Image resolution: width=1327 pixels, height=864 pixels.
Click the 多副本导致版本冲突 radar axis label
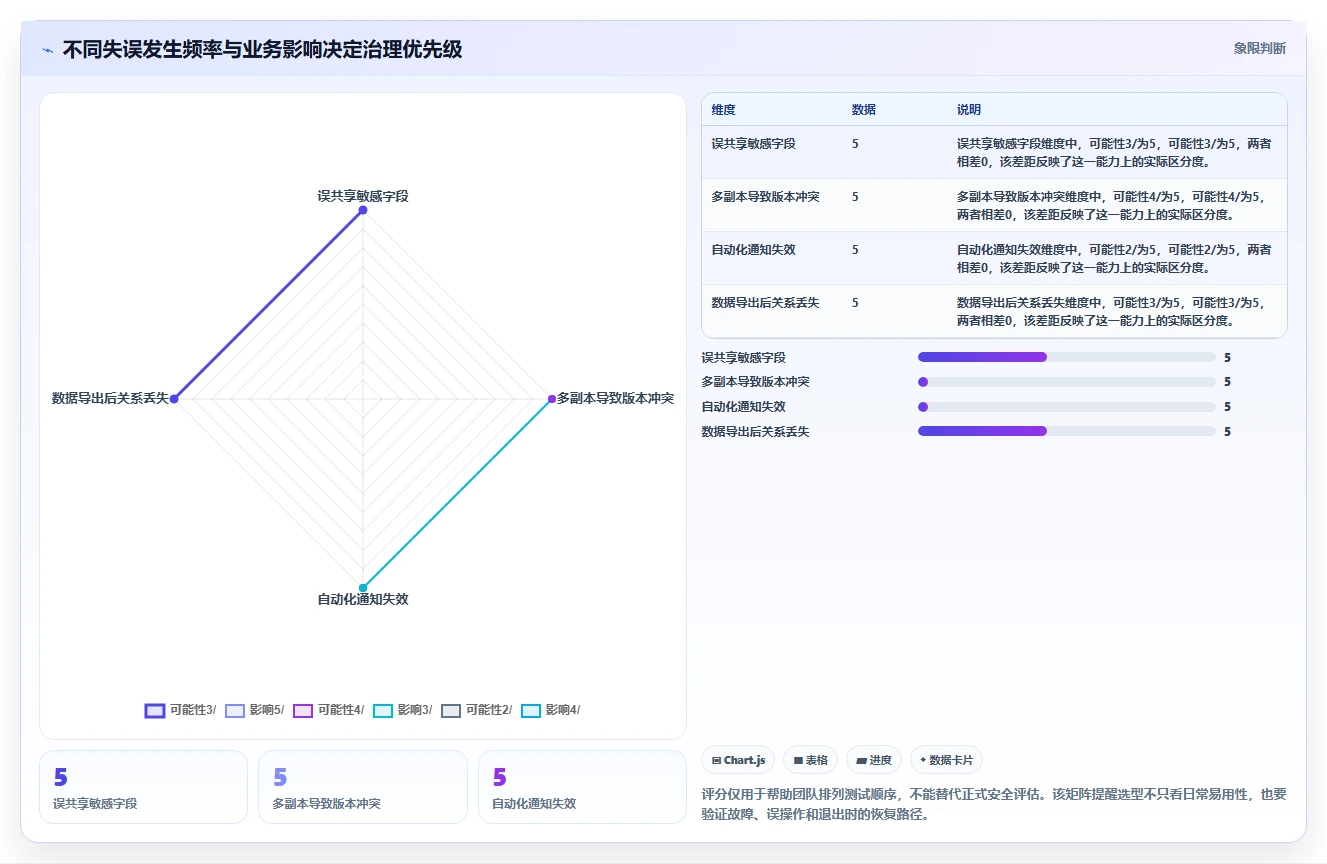click(x=615, y=398)
